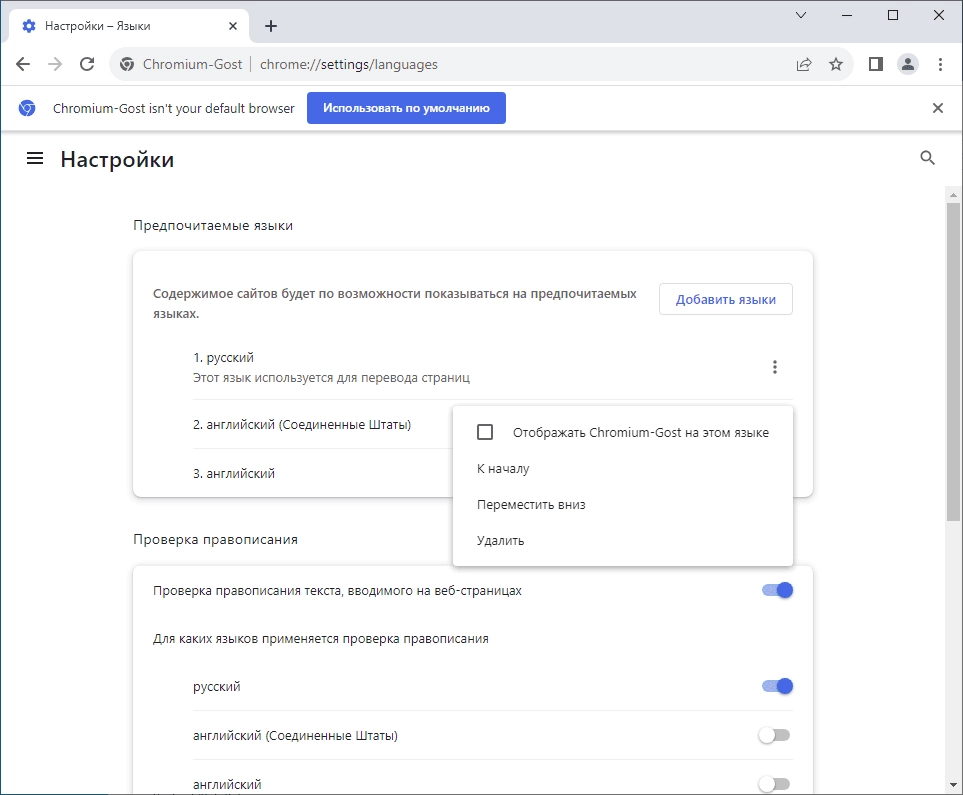Open the settings hamburger menu
Screen dimensions: 963x795
(35, 159)
